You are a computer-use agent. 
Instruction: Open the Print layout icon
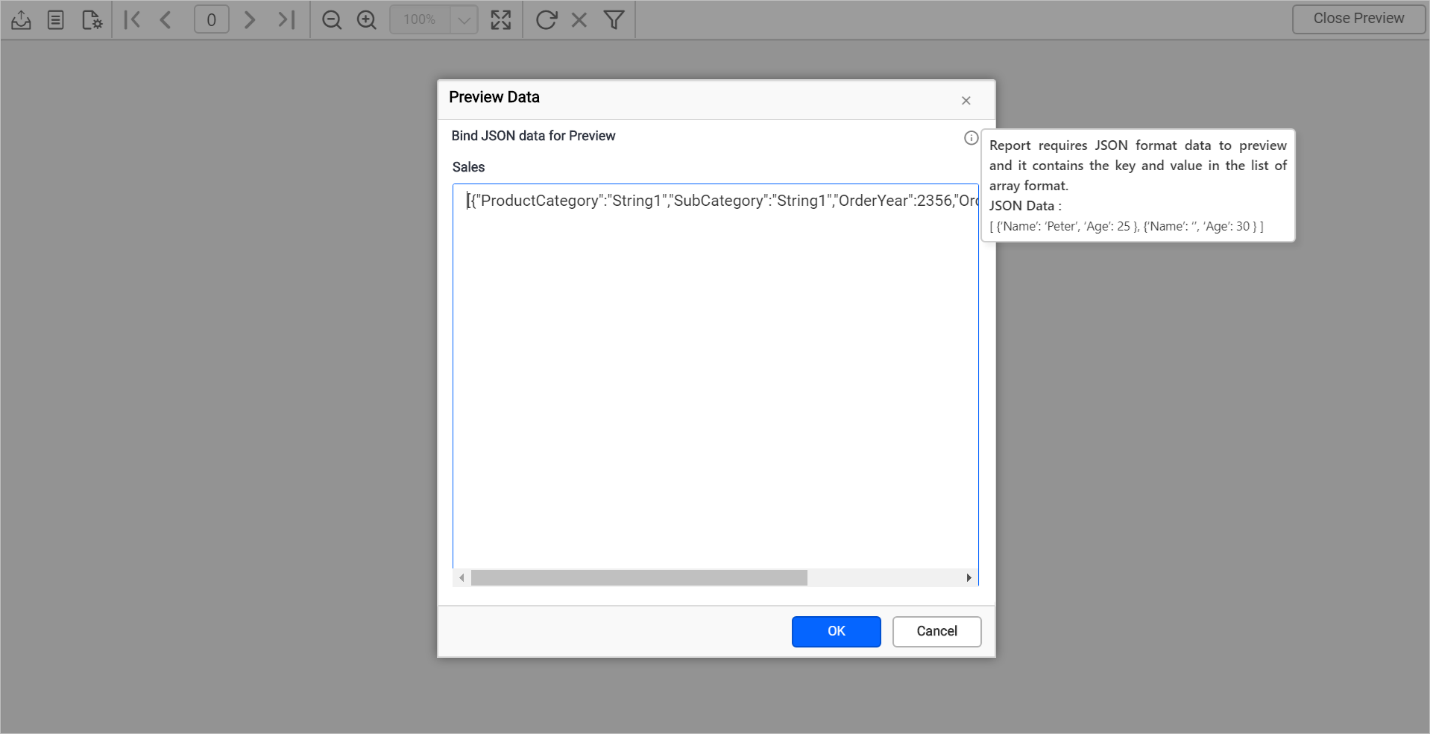tap(56, 19)
